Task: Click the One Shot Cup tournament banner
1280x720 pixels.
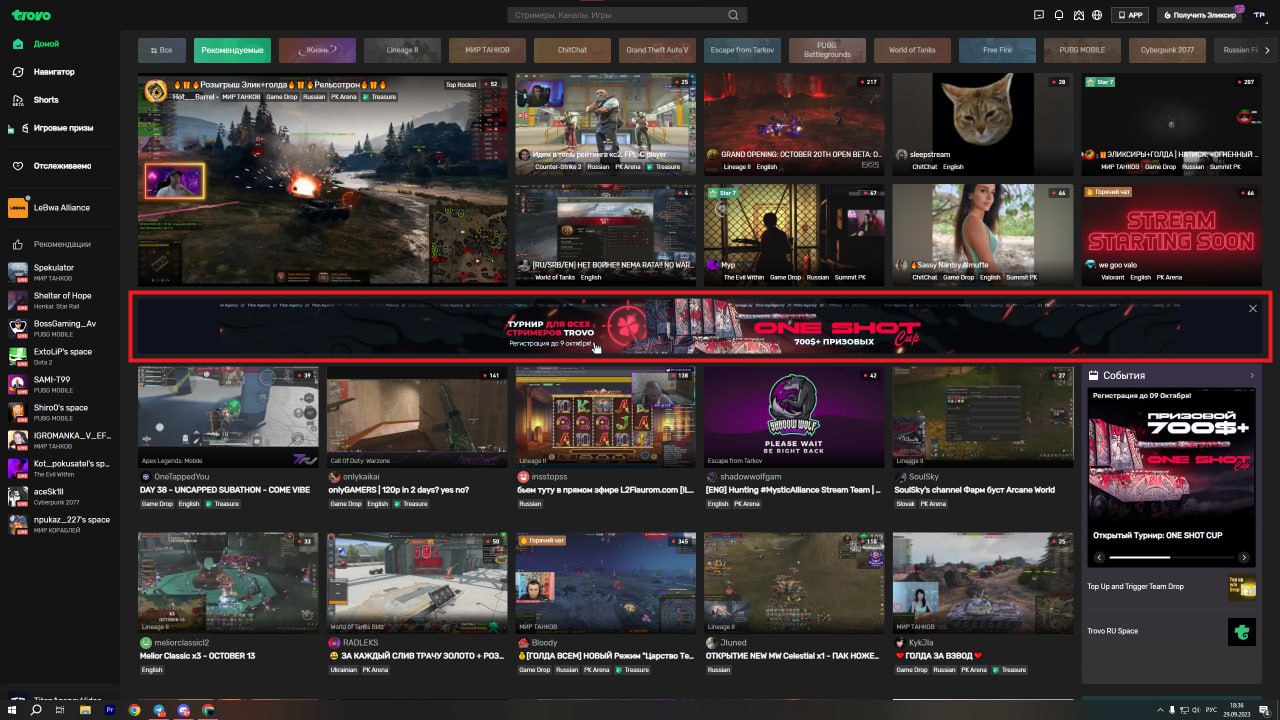Action: click(x=699, y=326)
